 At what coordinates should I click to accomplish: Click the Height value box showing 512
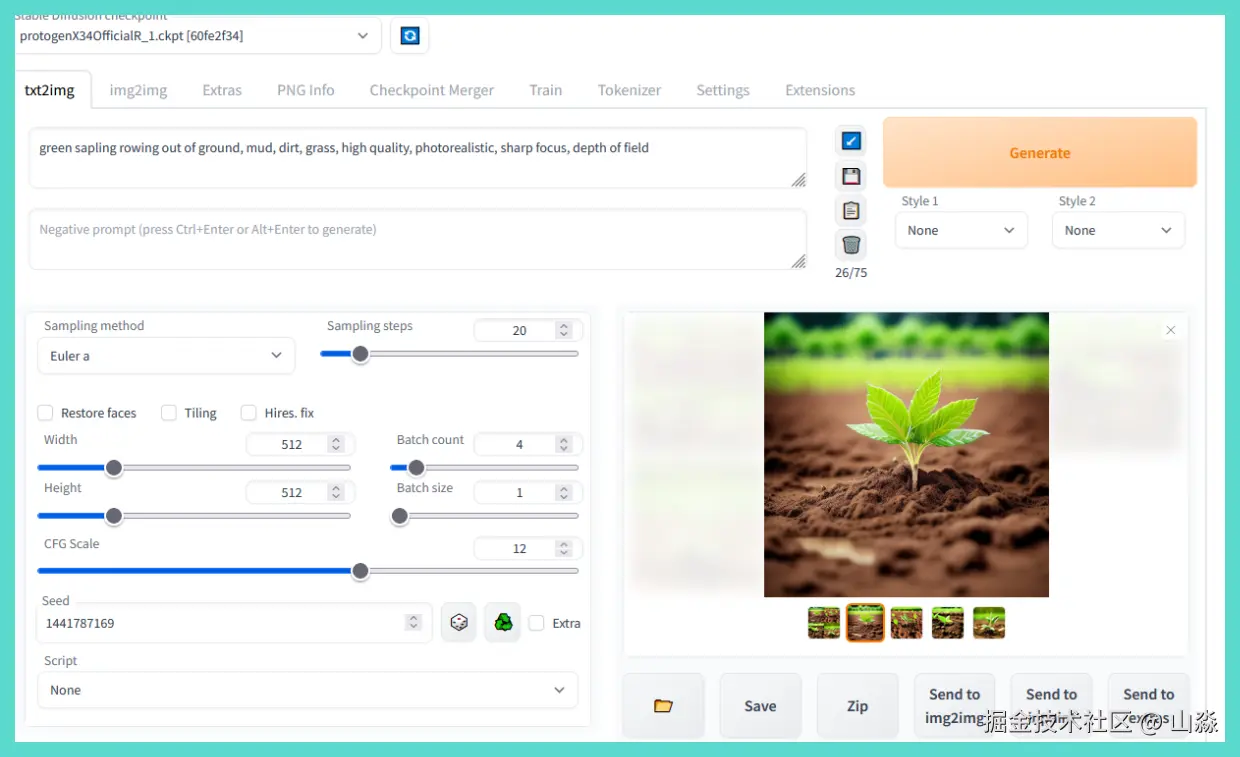[298, 492]
